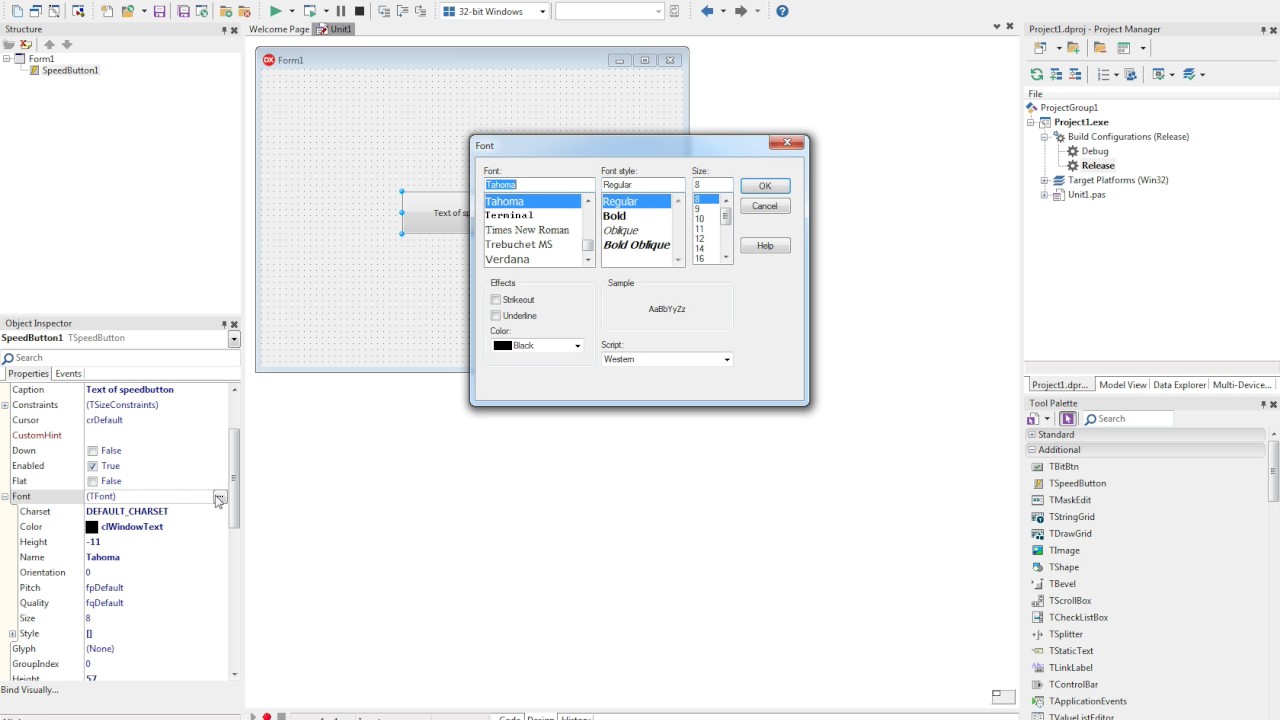The image size is (1280, 720).
Task: Switch to the Welcome Page tab
Action: coord(279,29)
